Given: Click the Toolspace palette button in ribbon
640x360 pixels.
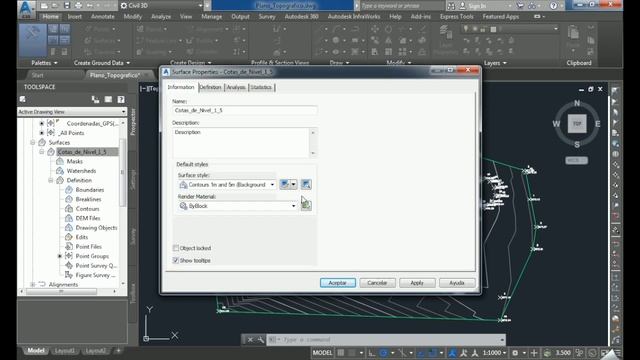Looking at the screenshot, I should [32, 40].
